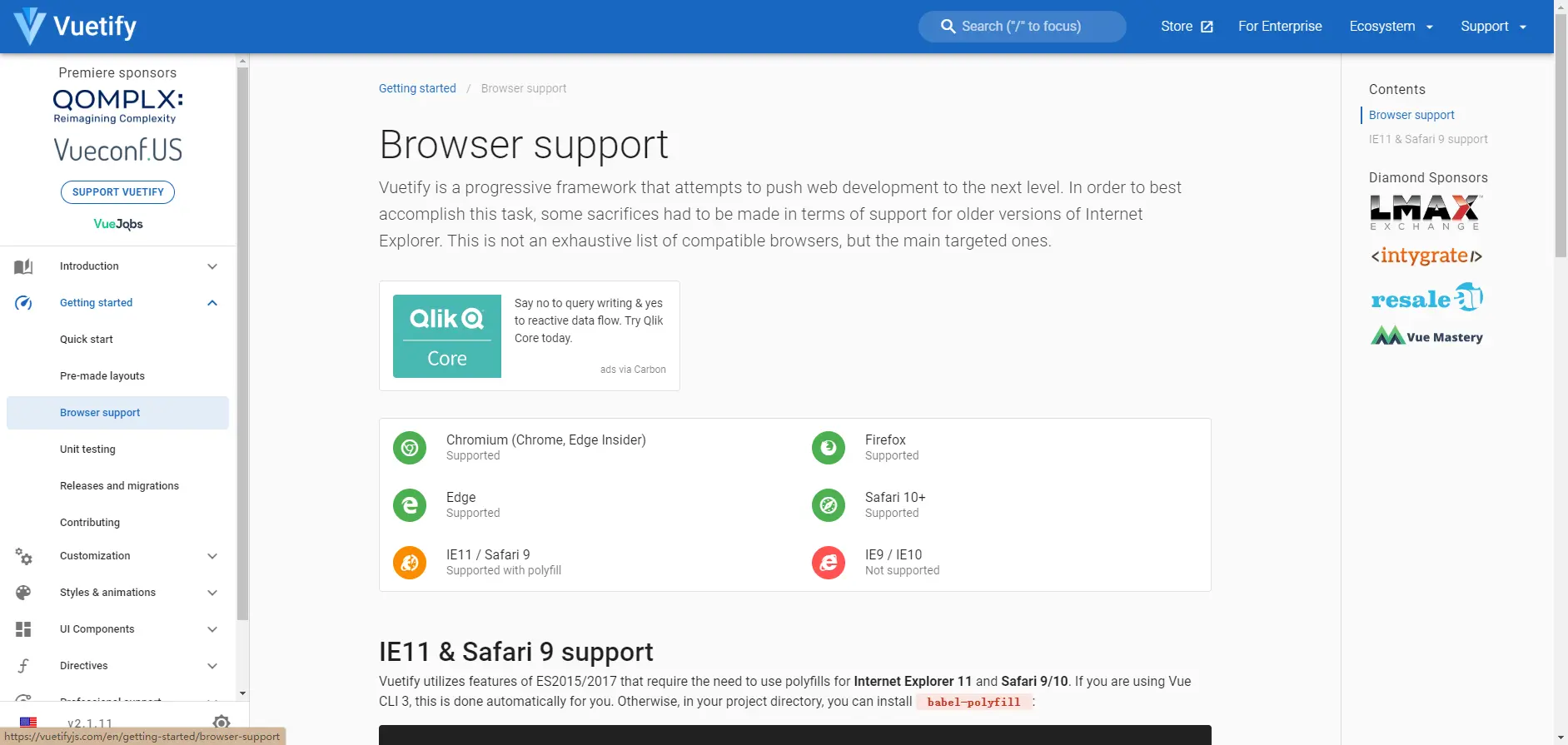
Task: Select Browser support in sidebar
Action: [x=117, y=413]
